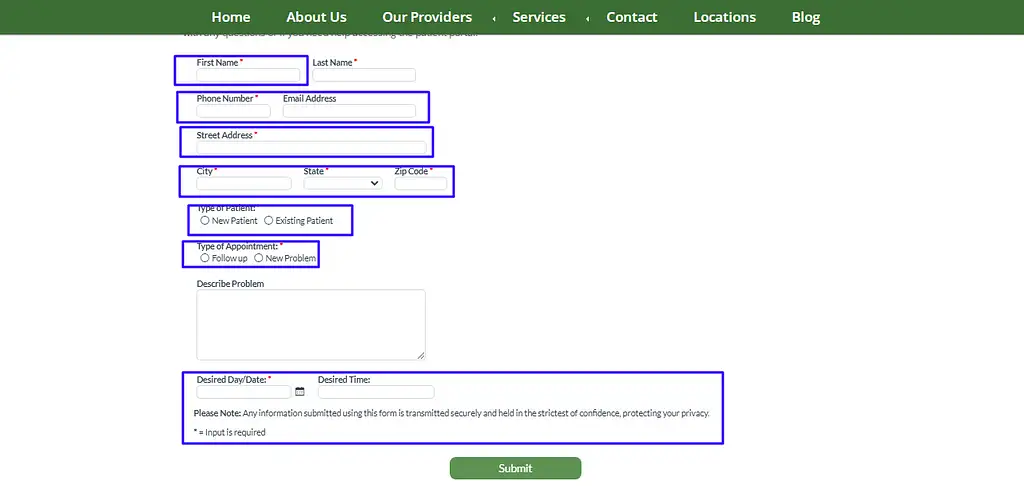Open the Contact page
The width and height of the screenshot is (1024, 486).
click(632, 18)
